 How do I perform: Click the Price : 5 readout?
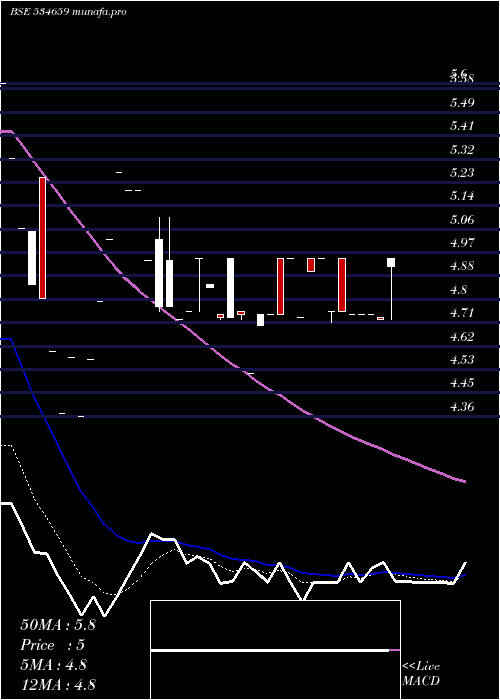pyautogui.click(x=52, y=645)
